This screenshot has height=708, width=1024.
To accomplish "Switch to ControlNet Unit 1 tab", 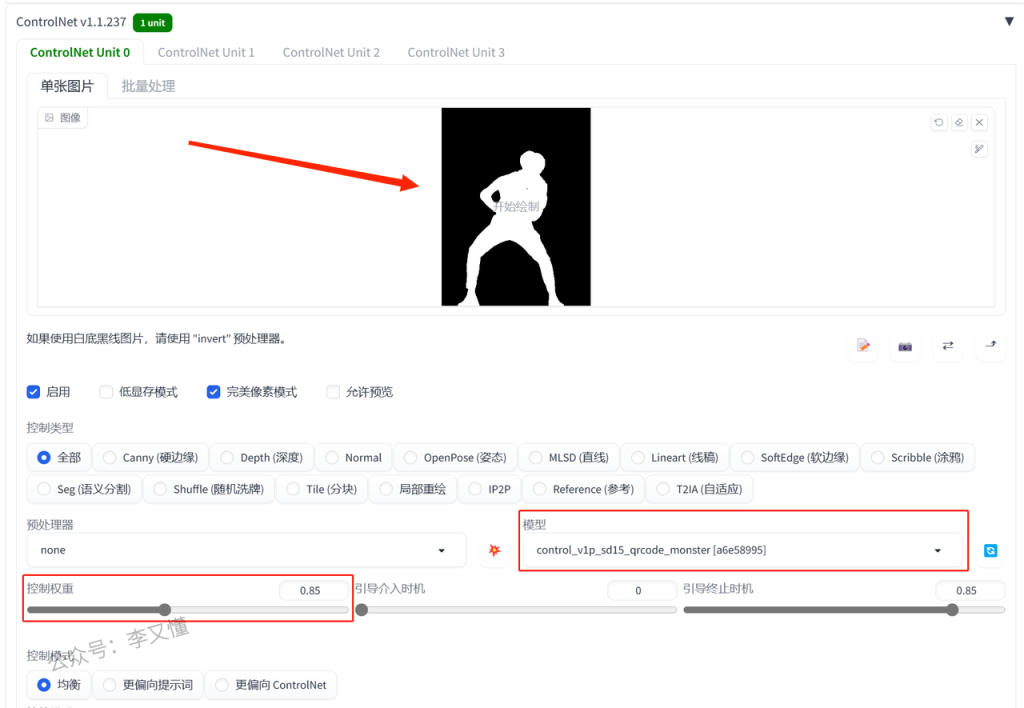I will point(206,52).
